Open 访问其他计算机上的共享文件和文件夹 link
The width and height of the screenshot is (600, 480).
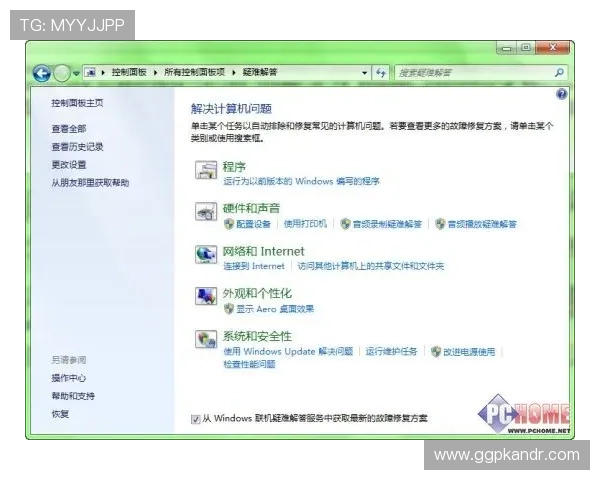pos(371,266)
